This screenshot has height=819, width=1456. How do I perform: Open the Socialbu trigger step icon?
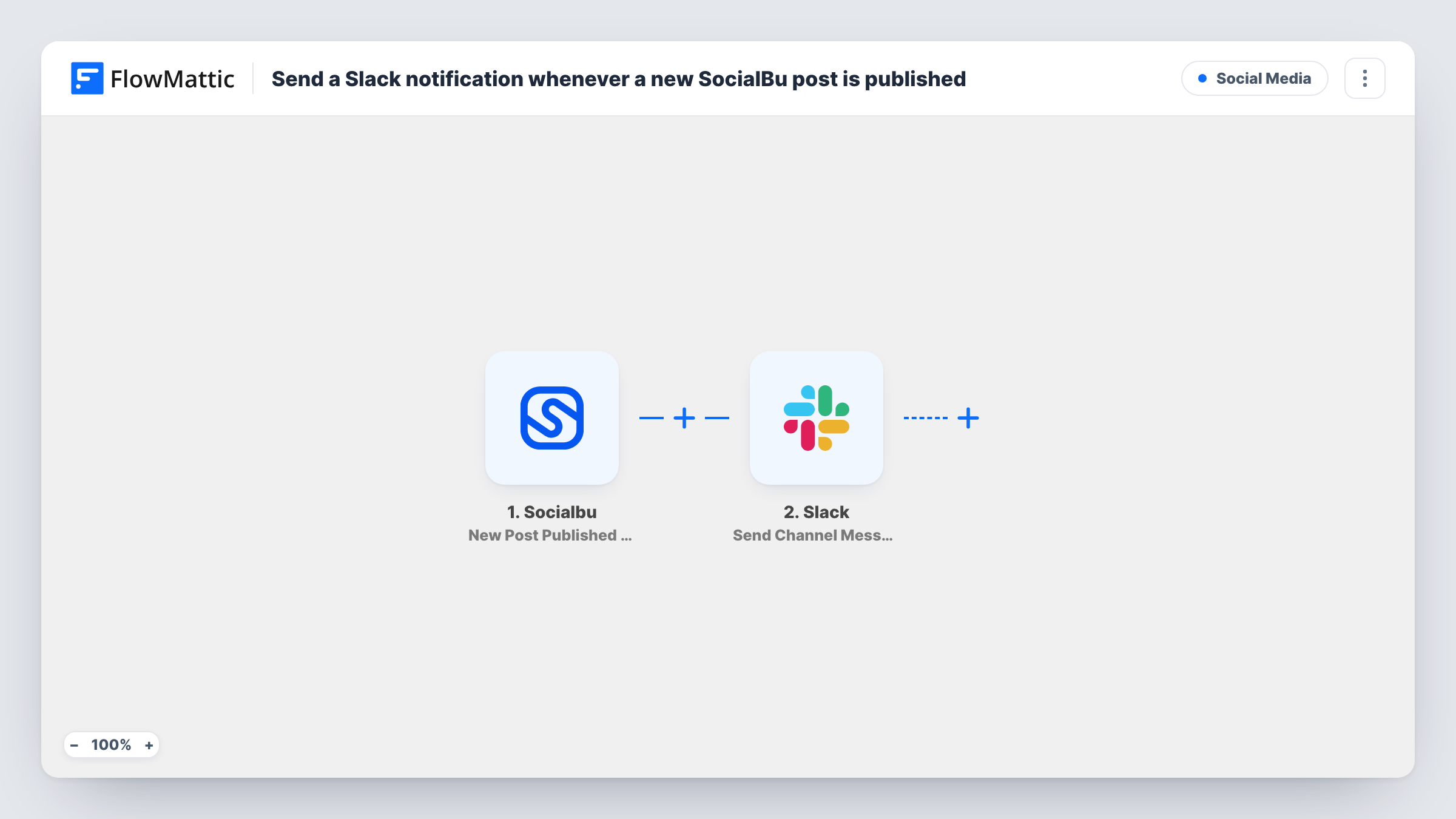click(x=551, y=417)
